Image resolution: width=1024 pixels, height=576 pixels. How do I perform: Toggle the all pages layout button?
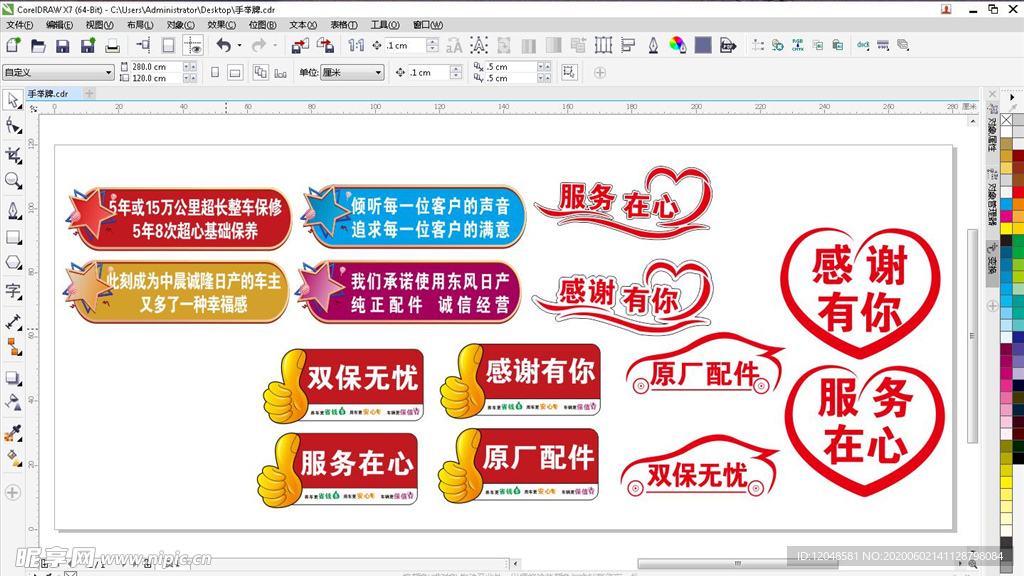point(261,72)
